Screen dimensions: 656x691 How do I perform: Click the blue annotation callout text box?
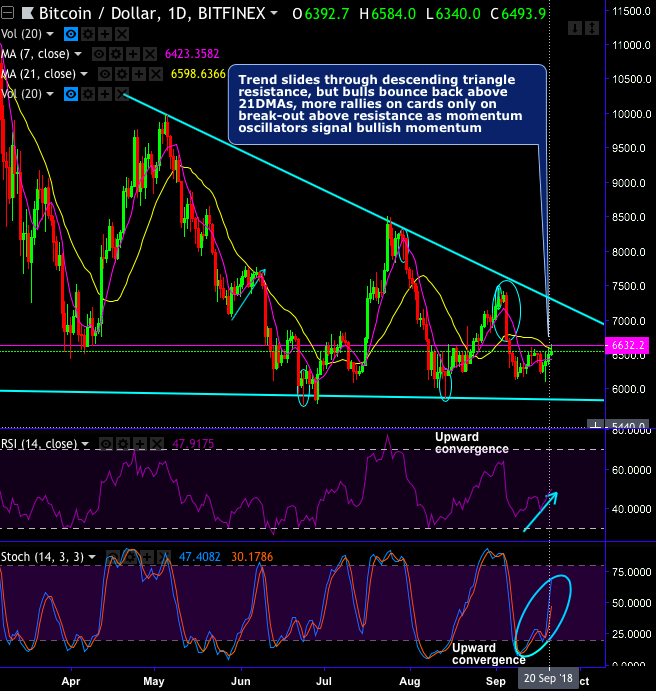tap(387, 104)
